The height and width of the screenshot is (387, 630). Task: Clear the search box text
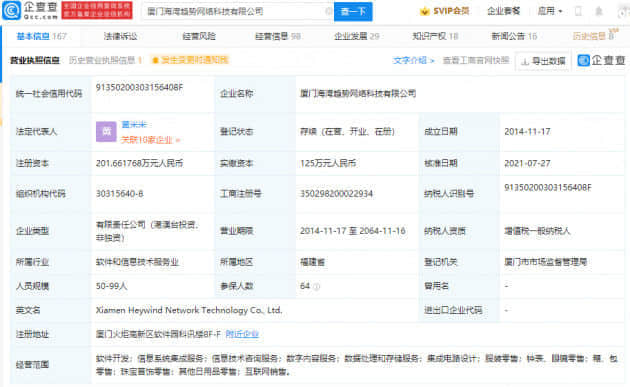[328, 11]
